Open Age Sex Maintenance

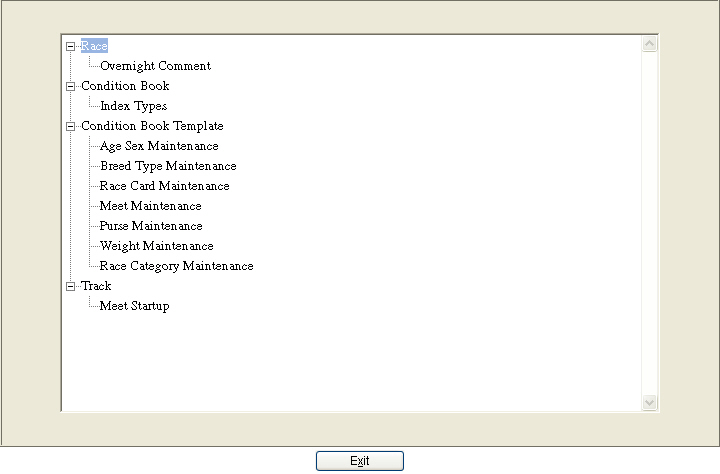[159, 146]
